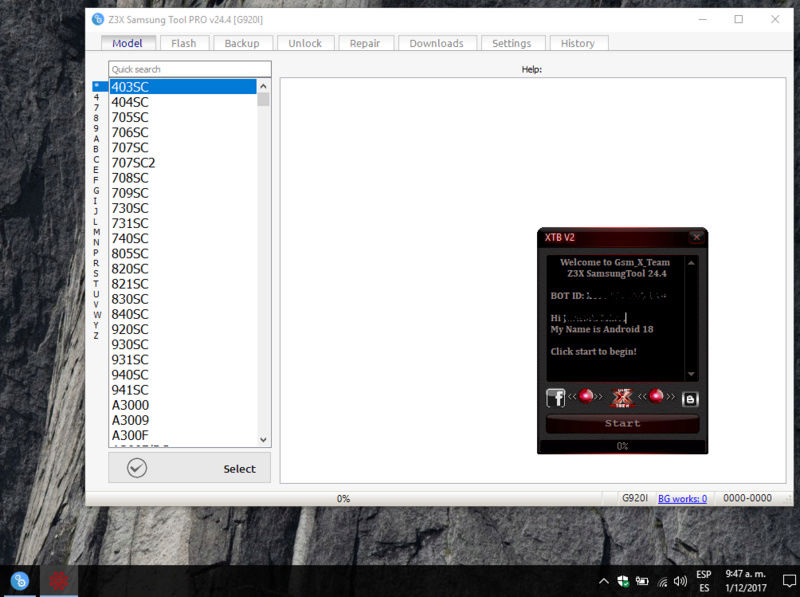Open Wi-Fi network tray icon
The width and height of the screenshot is (800, 597).
662,581
